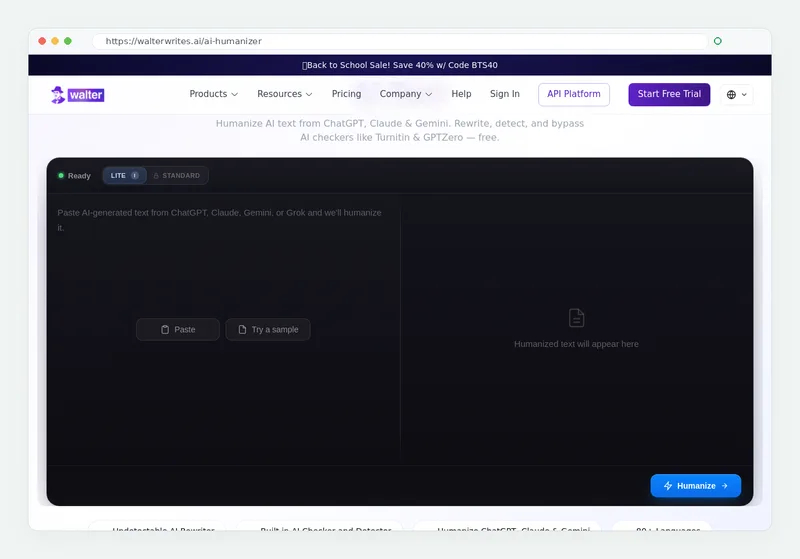Screen dimensions: 800x559
Task: Expand the Resources menu
Action: click(x=284, y=94)
